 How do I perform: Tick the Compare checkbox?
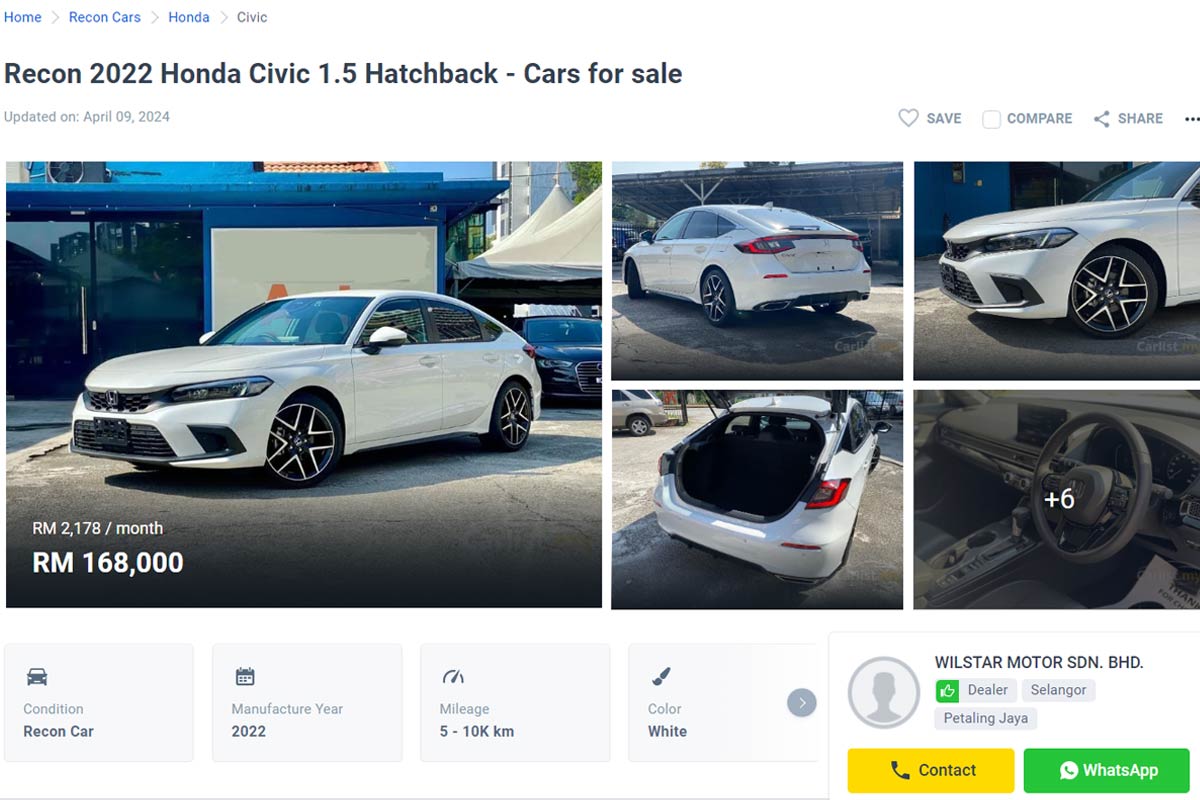point(991,119)
